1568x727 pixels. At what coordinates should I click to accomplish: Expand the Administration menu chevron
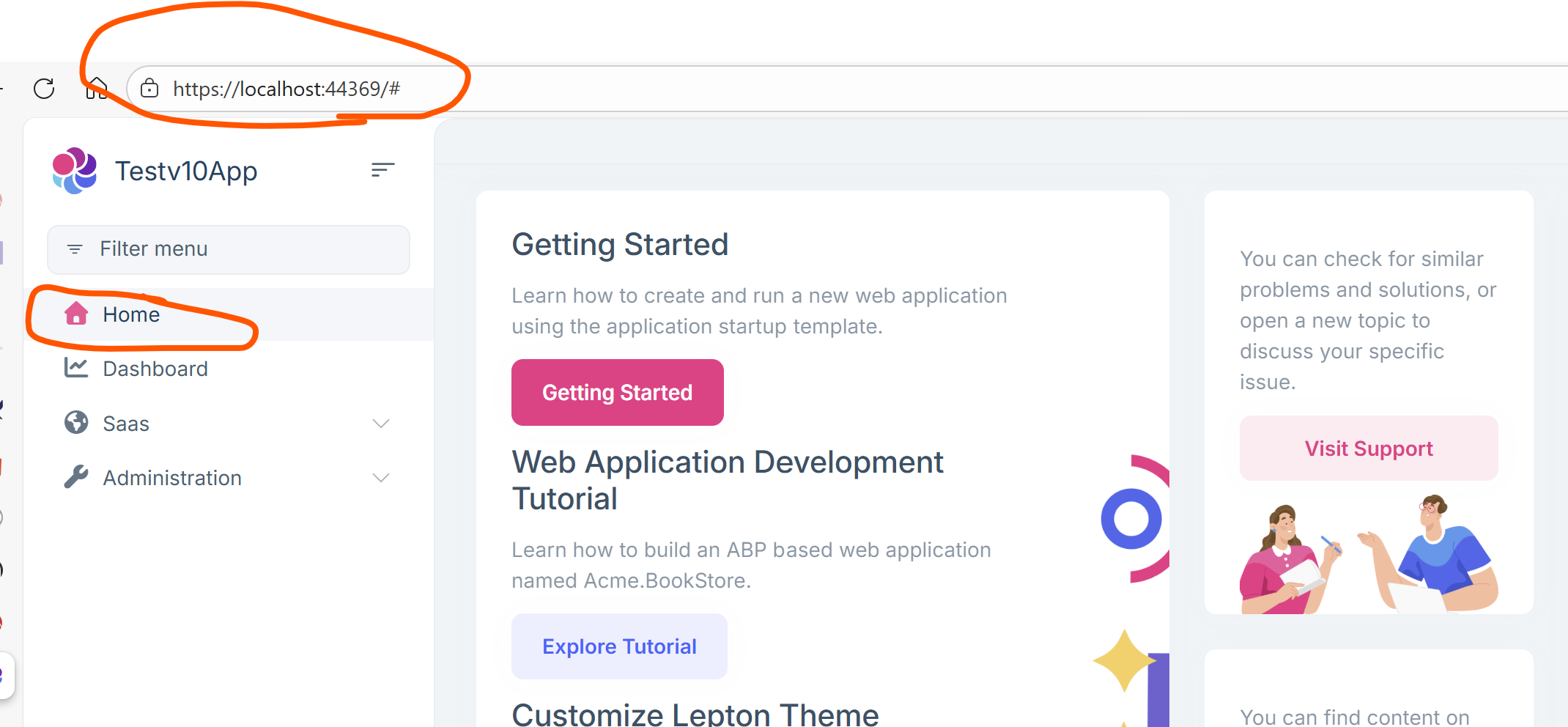[x=381, y=478]
